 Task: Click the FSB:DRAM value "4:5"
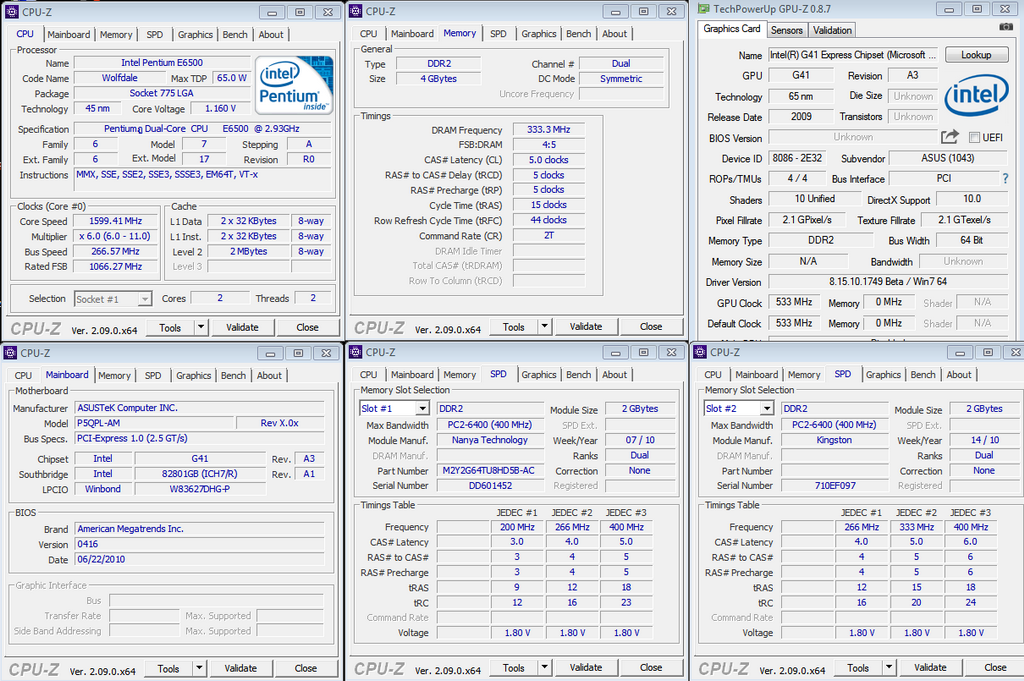[x=549, y=144]
